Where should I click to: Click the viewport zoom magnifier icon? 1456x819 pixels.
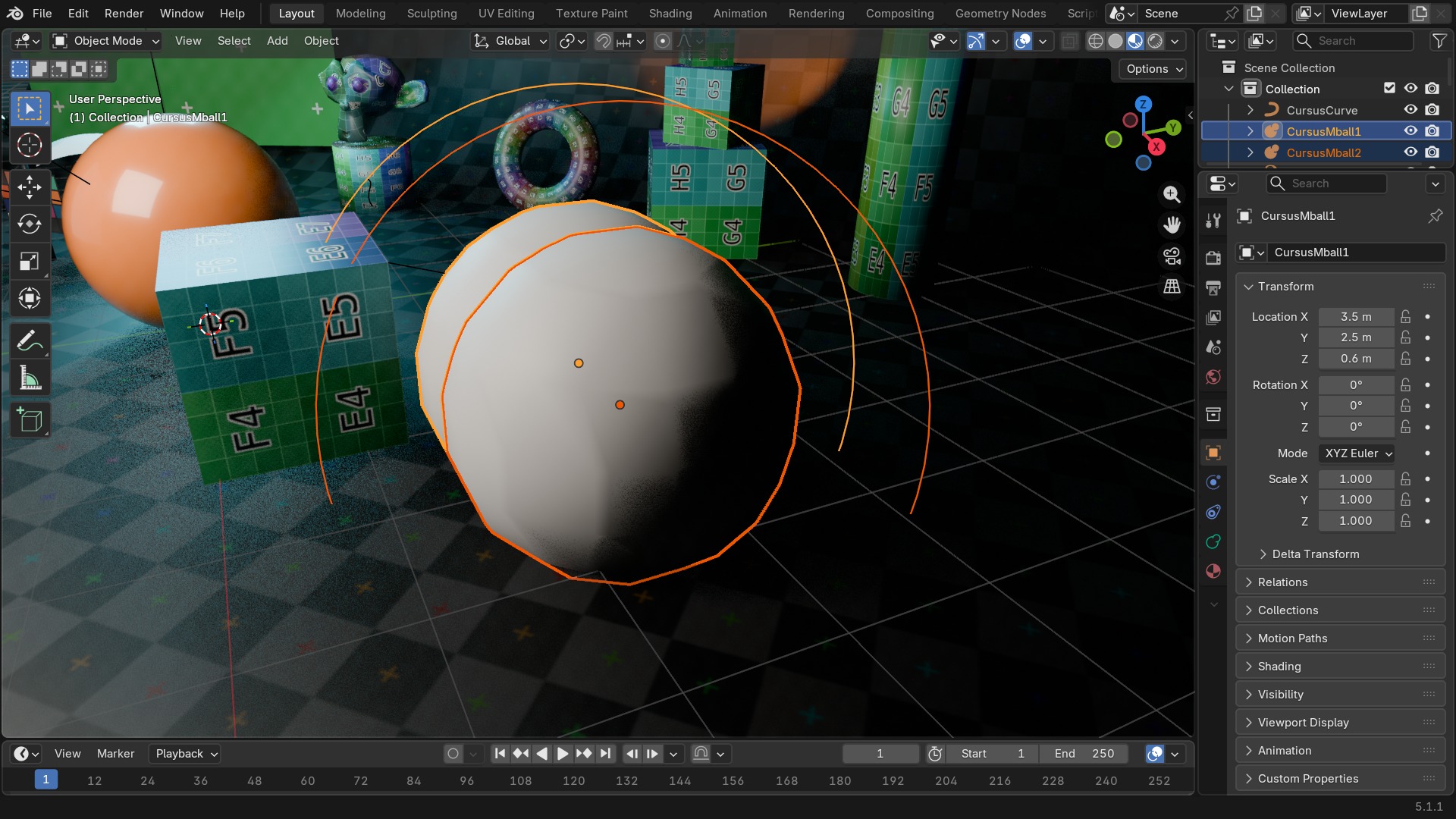coord(1172,194)
